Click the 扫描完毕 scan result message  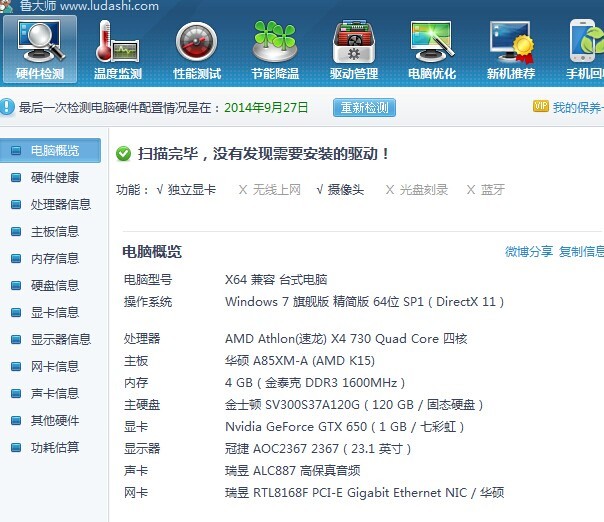(264, 154)
